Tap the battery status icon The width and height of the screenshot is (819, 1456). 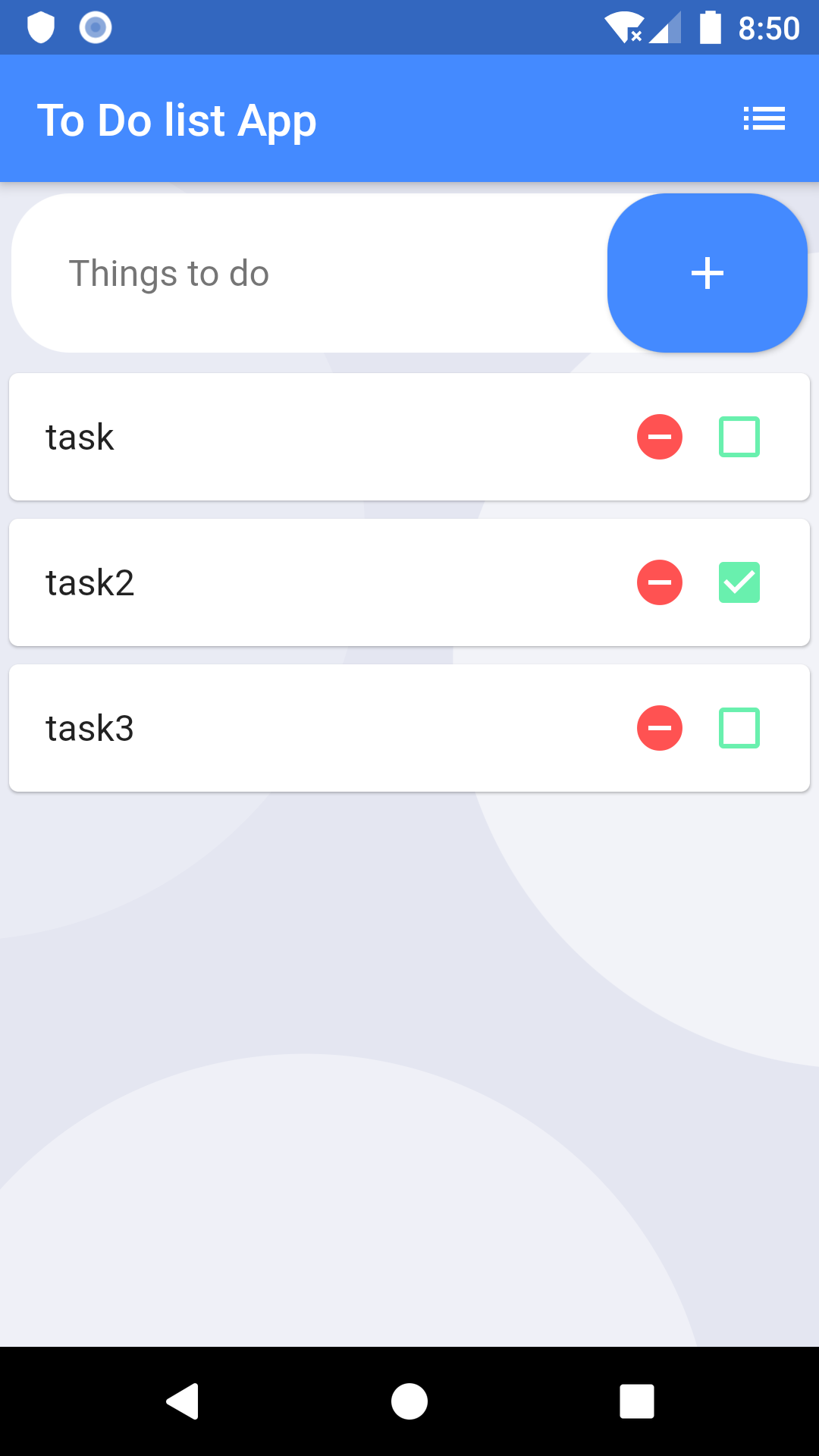710,28
